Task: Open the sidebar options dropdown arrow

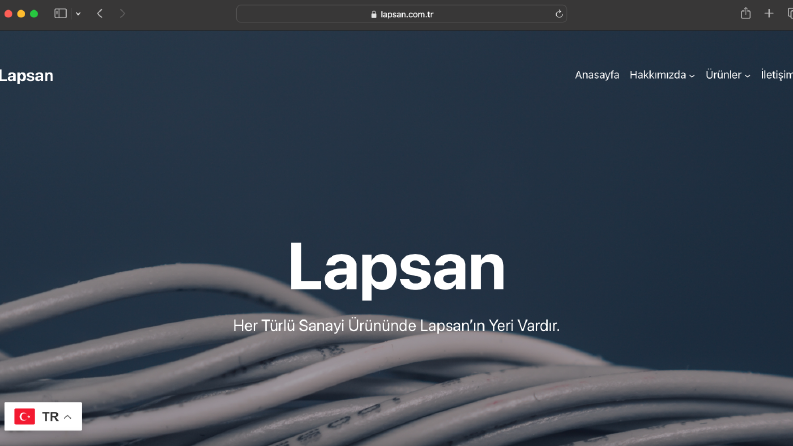Action: [x=78, y=14]
